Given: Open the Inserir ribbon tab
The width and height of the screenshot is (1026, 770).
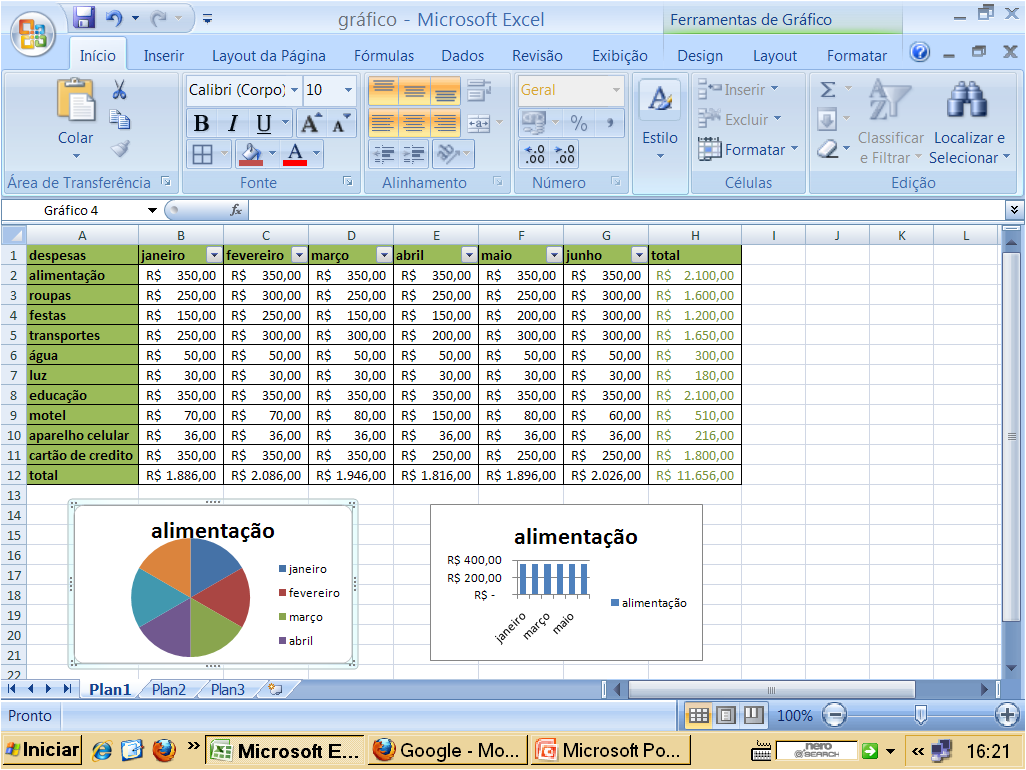Looking at the screenshot, I should 164,56.
